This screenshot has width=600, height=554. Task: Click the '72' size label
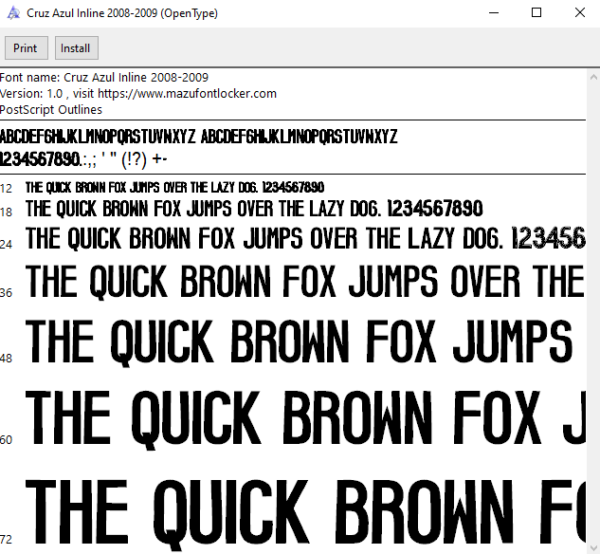pos(6,540)
